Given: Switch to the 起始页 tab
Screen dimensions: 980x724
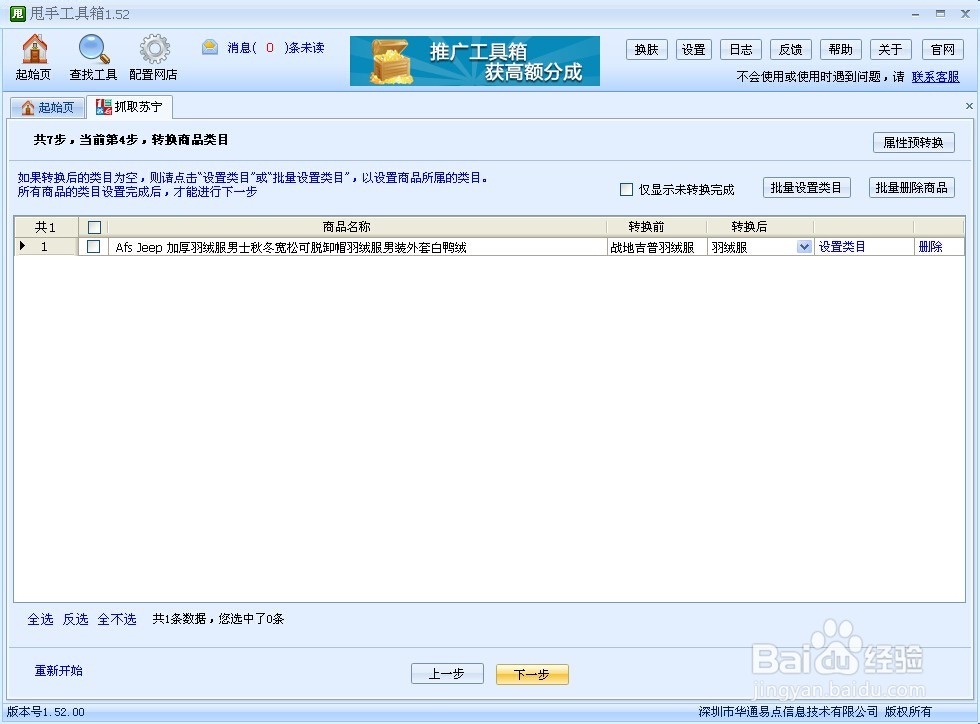Looking at the screenshot, I should click(x=47, y=106).
